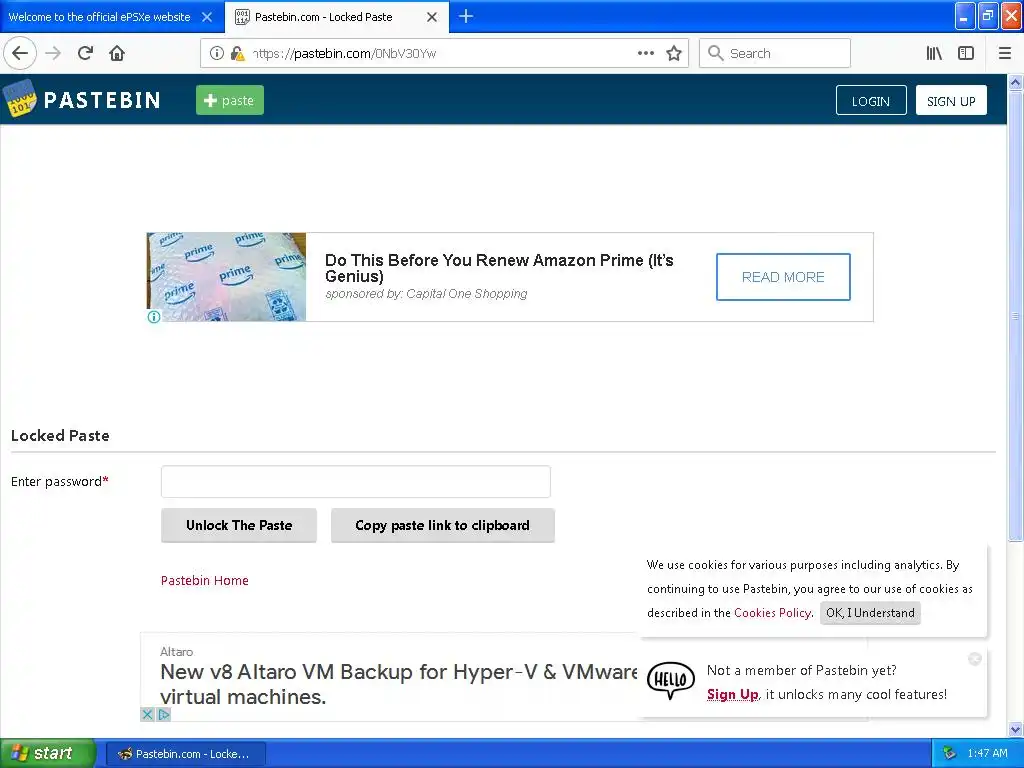Go back with the browser back arrow
1024x768 pixels.
20,54
